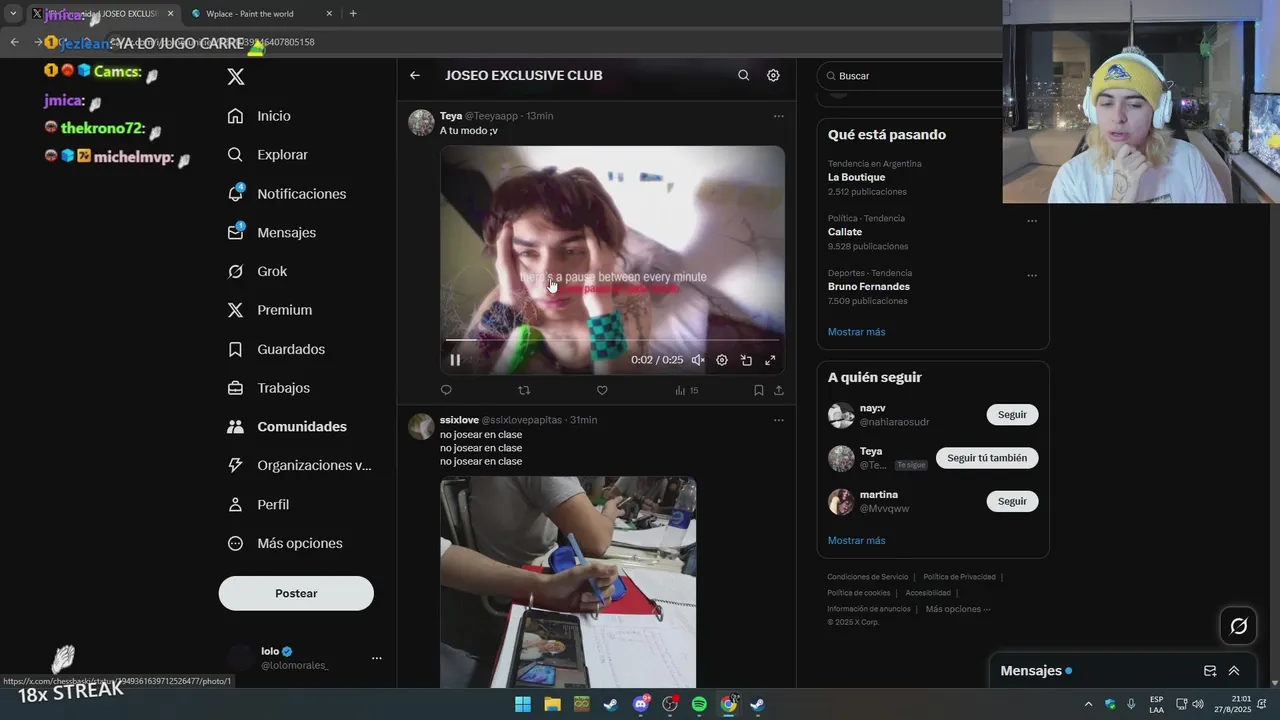Bookmark Teya's post
Screen dimensions: 1280x720
(x=759, y=390)
